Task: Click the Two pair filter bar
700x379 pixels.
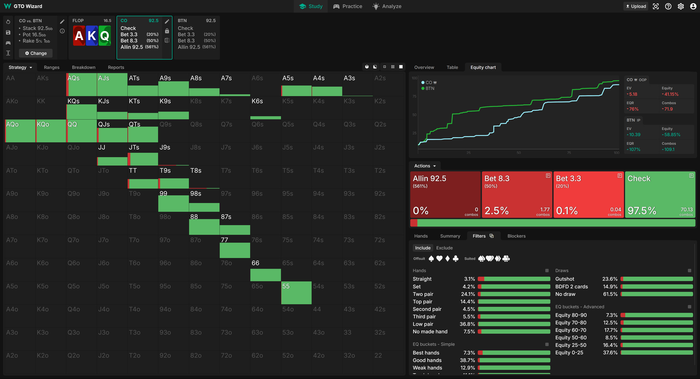Action: pos(514,294)
